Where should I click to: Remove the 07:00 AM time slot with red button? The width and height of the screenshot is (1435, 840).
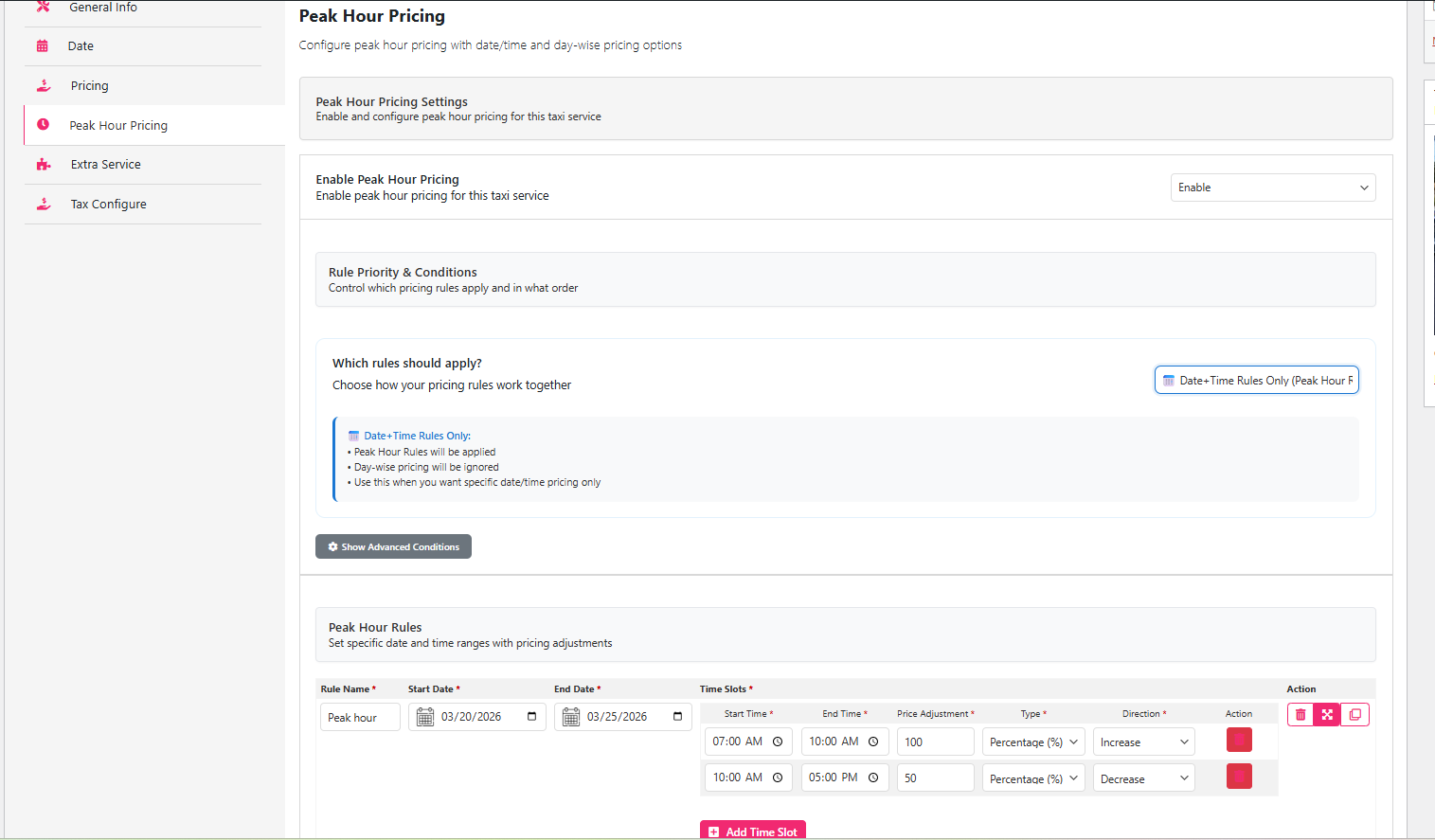click(x=1239, y=741)
